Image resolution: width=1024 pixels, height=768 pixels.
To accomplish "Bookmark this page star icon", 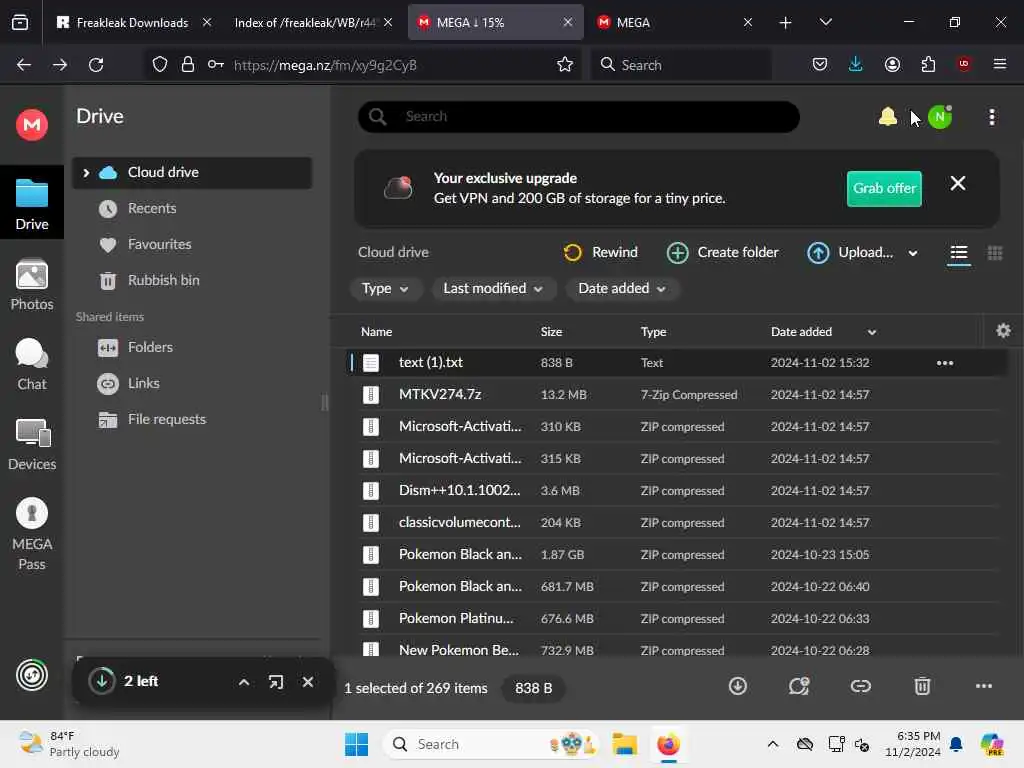I will click(565, 64).
